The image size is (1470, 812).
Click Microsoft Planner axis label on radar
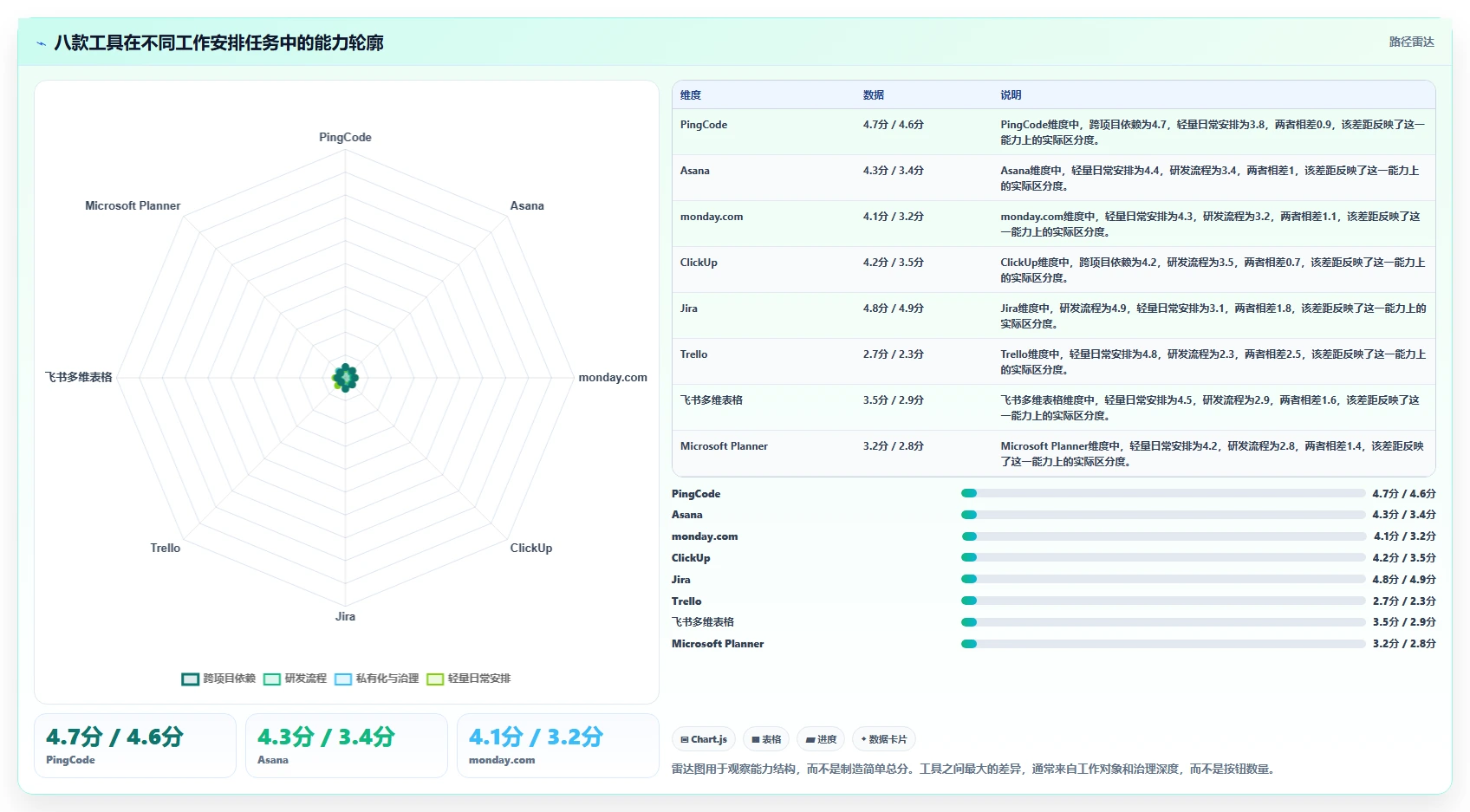point(133,205)
